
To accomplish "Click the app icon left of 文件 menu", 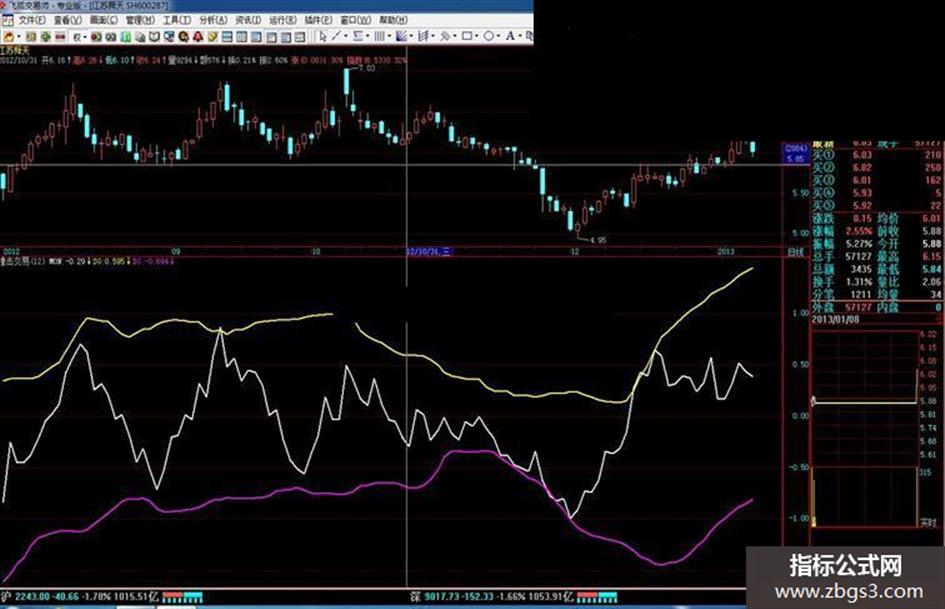I will tap(7, 21).
